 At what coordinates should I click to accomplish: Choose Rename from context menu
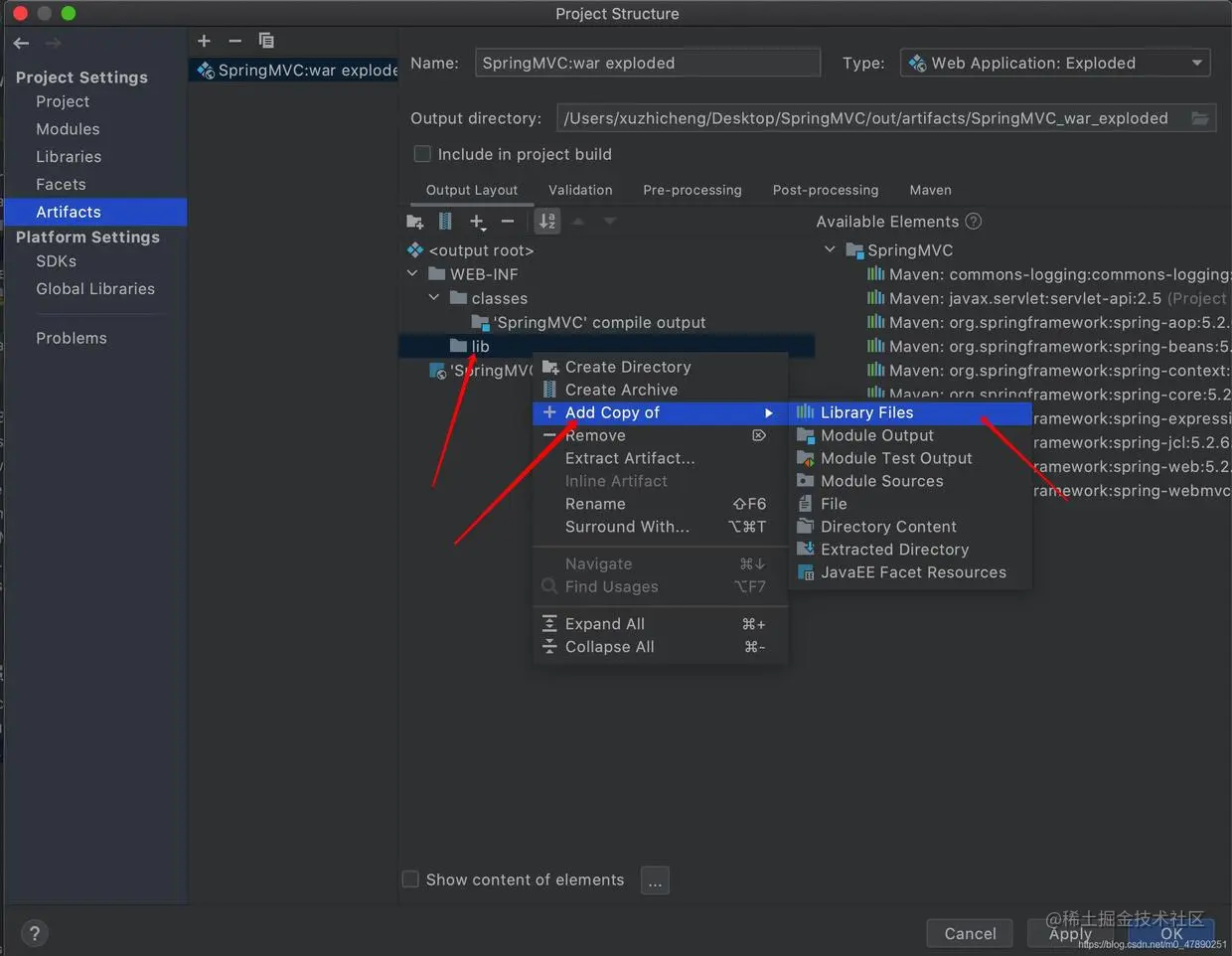[661, 504]
